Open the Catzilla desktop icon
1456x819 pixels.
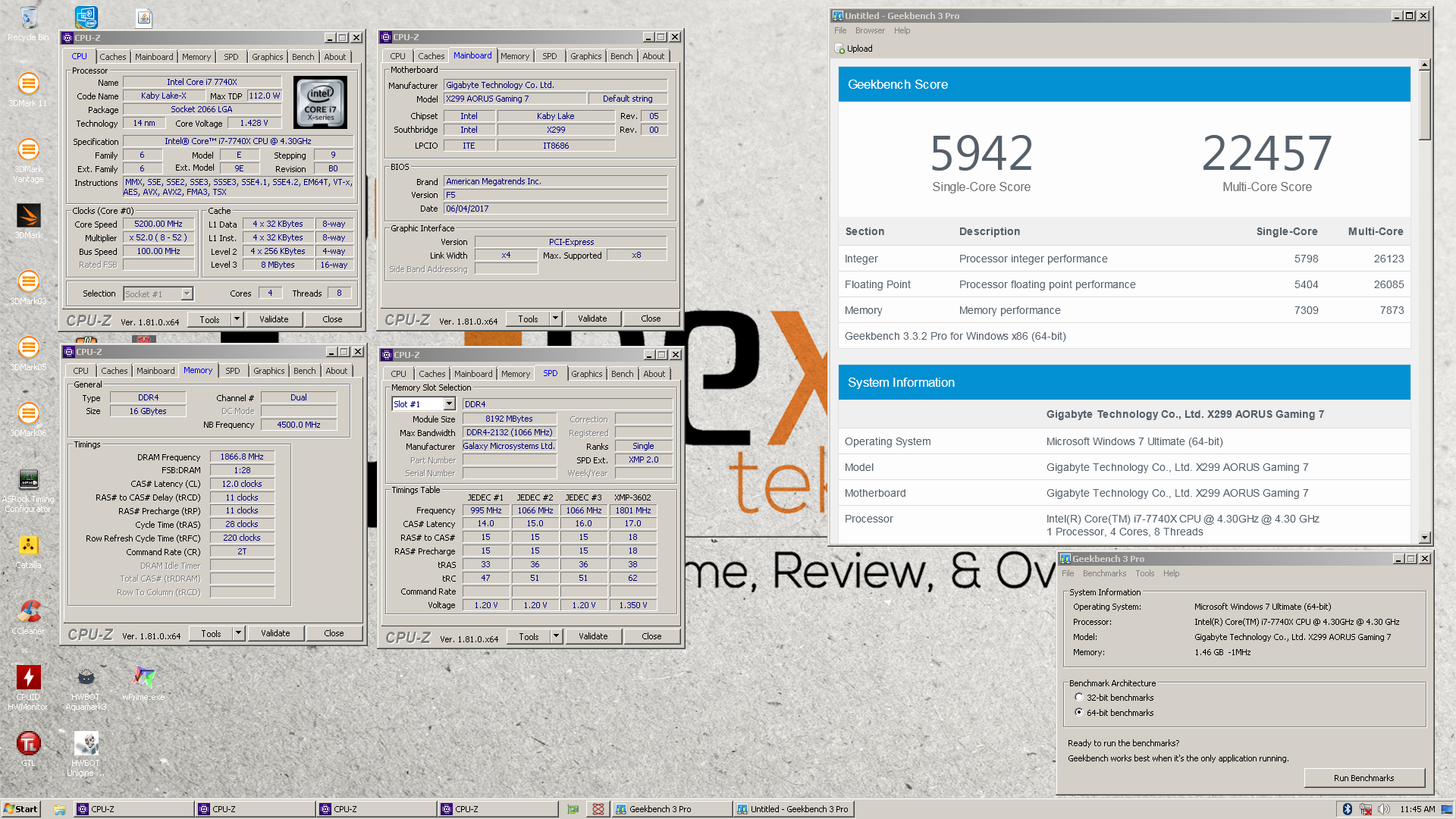point(28,551)
